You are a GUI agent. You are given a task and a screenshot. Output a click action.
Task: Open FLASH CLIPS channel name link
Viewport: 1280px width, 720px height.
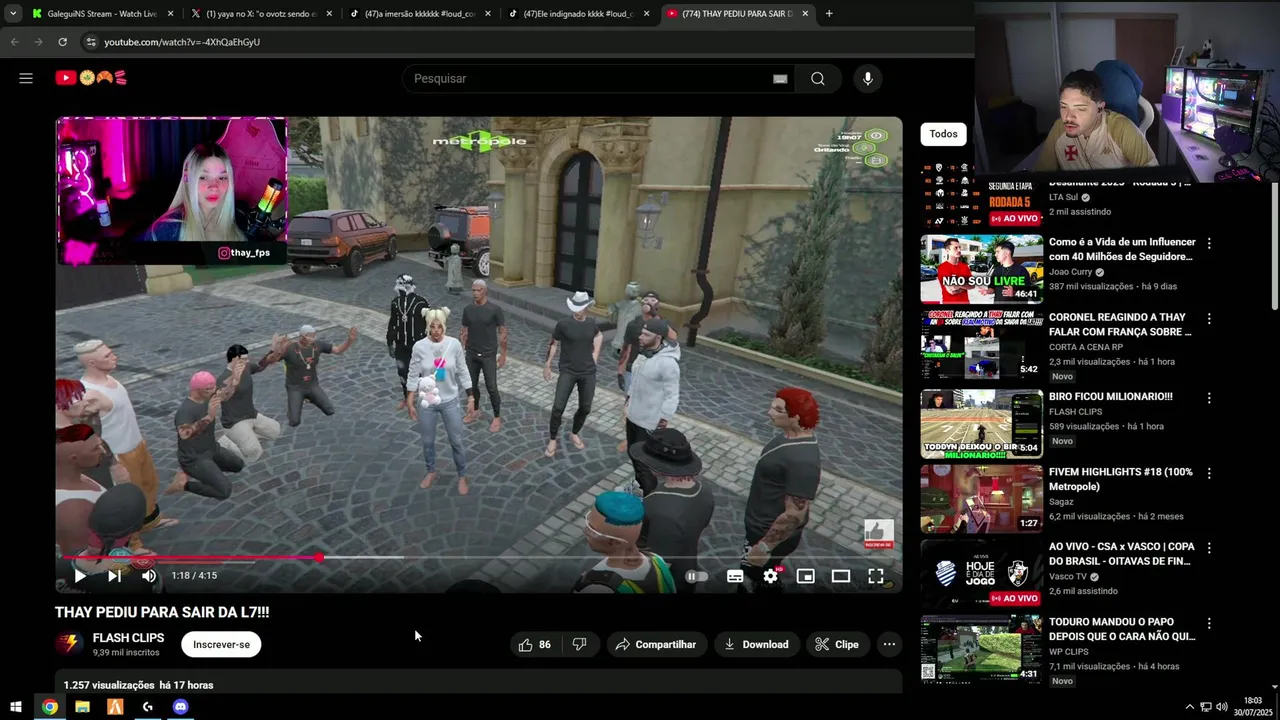click(128, 638)
